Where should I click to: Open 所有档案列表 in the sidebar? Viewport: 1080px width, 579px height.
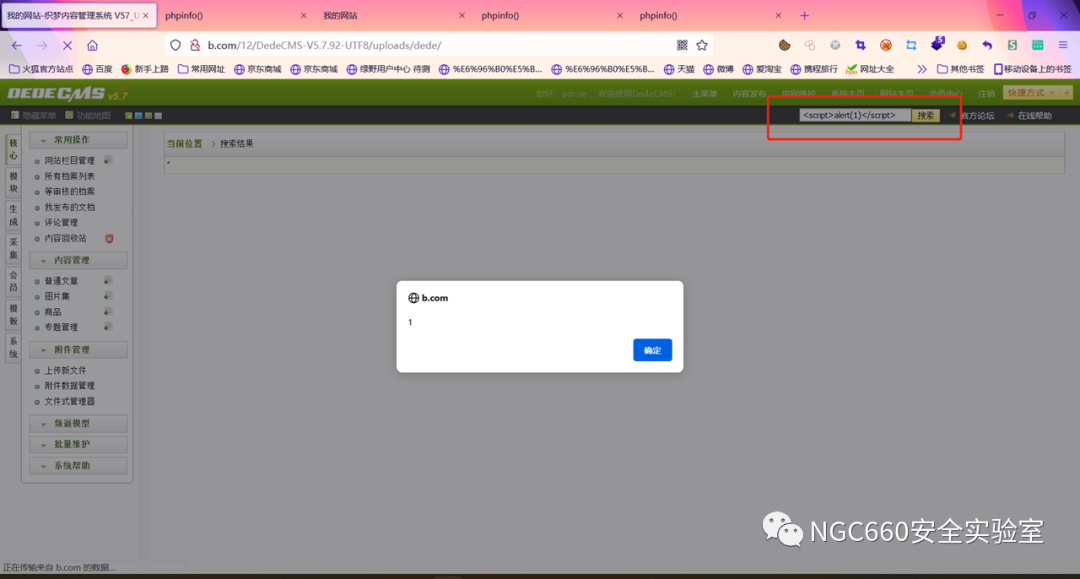pyautogui.click(x=70, y=176)
